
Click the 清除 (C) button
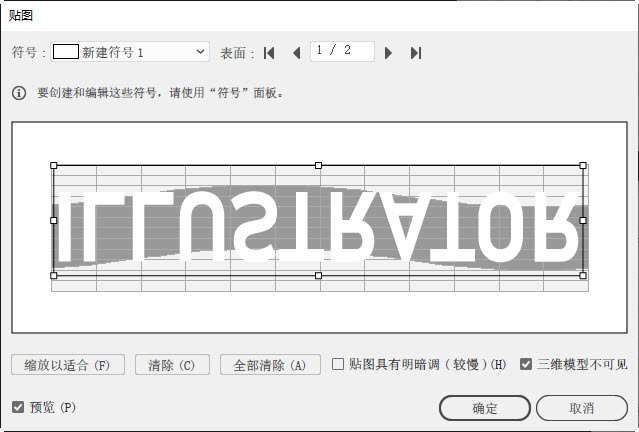pos(172,365)
